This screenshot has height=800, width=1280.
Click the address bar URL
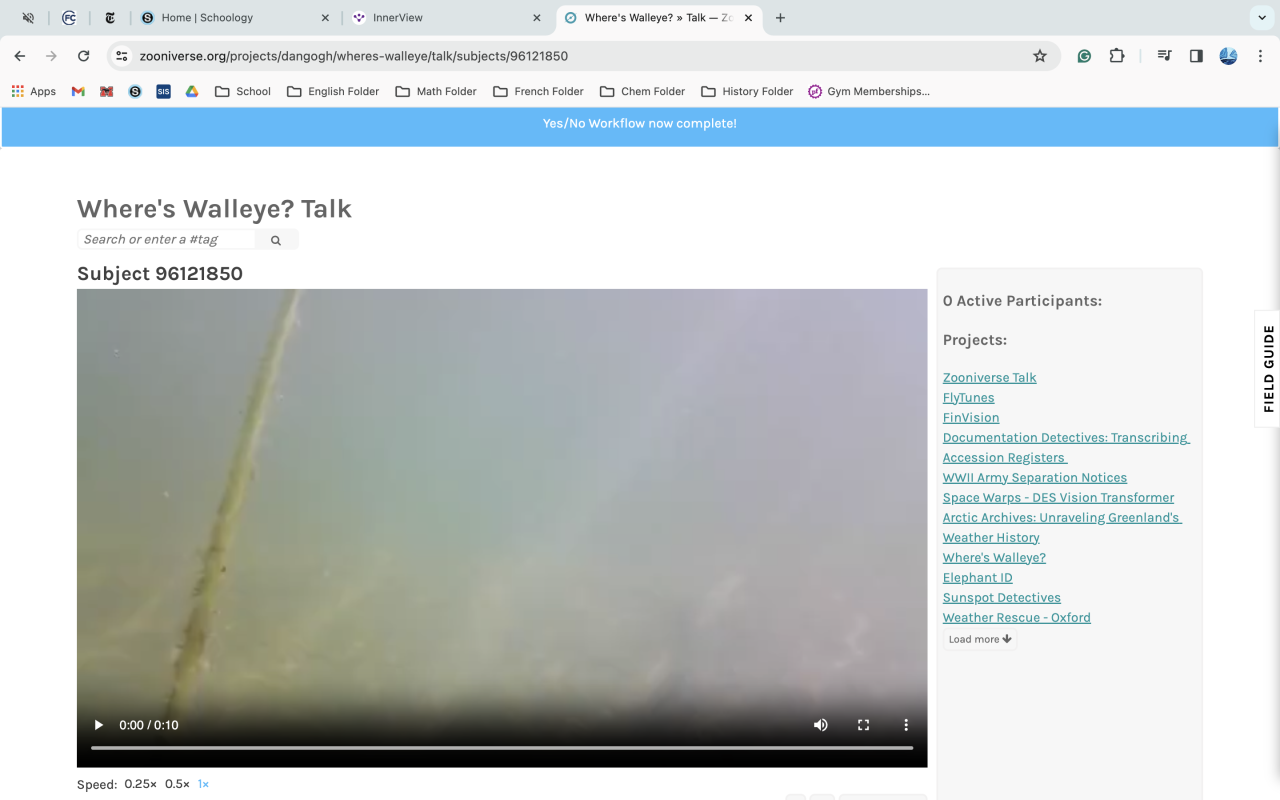[x=354, y=56]
